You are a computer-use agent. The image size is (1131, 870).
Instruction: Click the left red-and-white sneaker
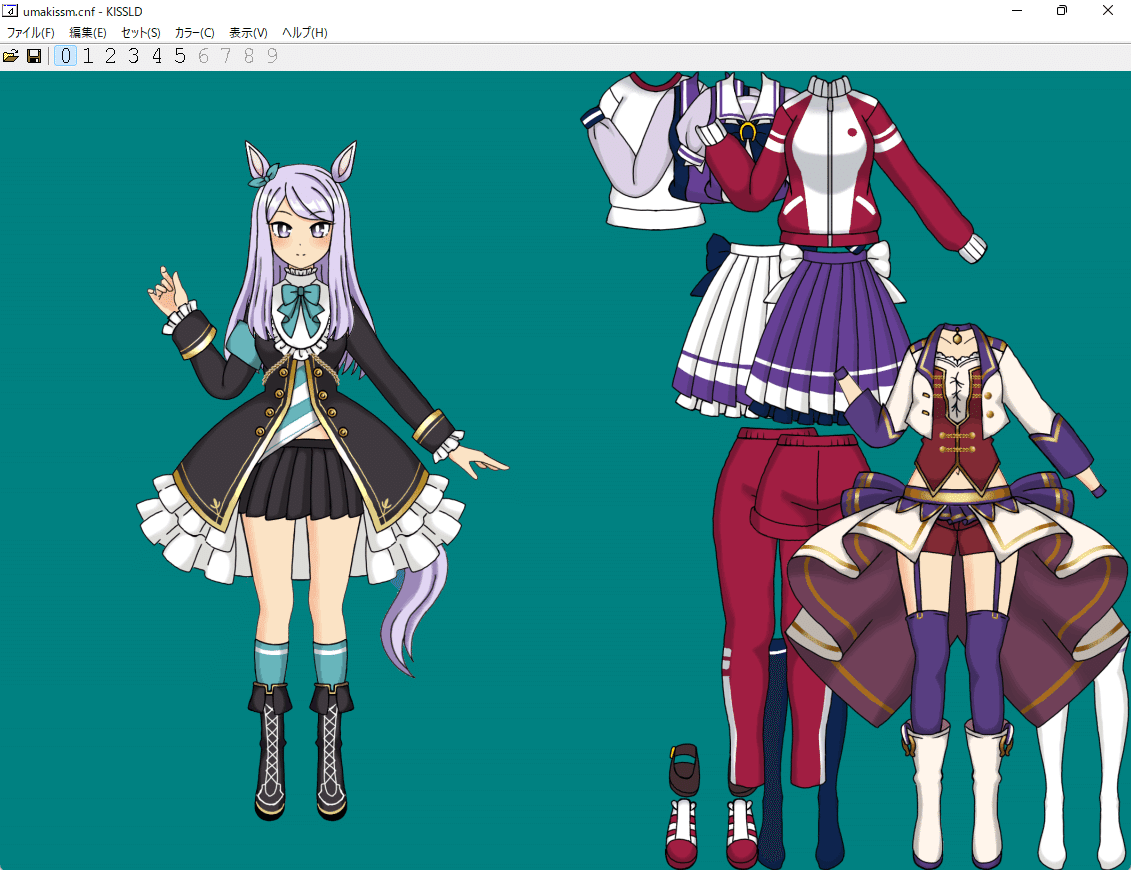(x=682, y=832)
